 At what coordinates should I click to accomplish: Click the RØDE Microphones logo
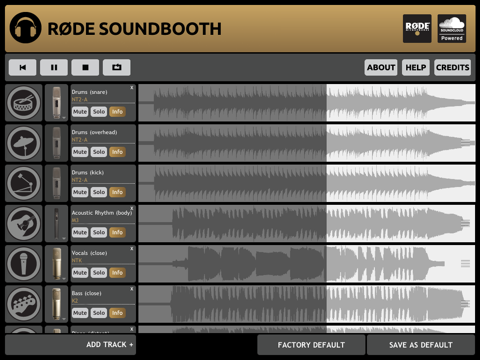click(417, 28)
